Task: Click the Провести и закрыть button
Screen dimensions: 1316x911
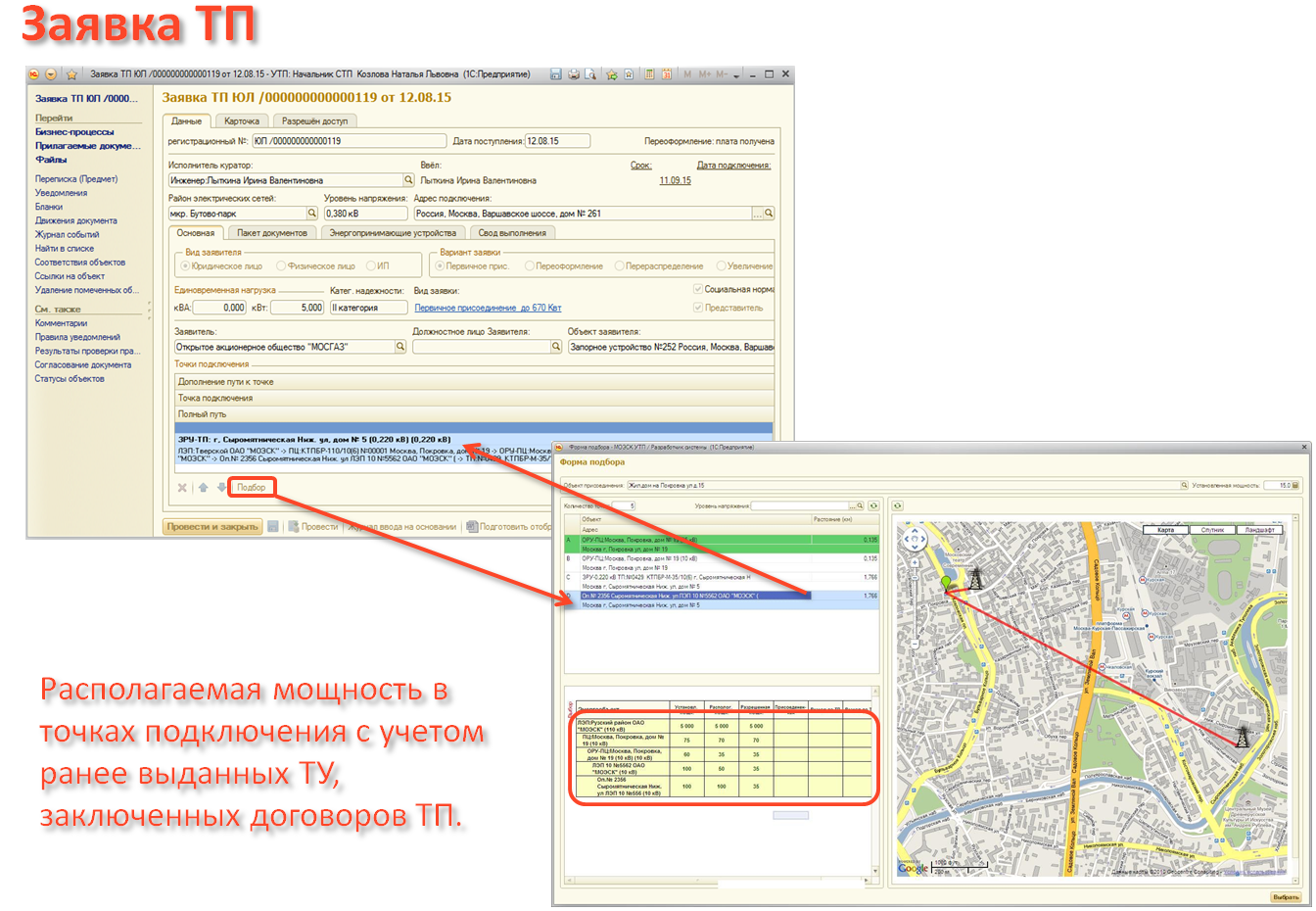Action: click(x=212, y=527)
